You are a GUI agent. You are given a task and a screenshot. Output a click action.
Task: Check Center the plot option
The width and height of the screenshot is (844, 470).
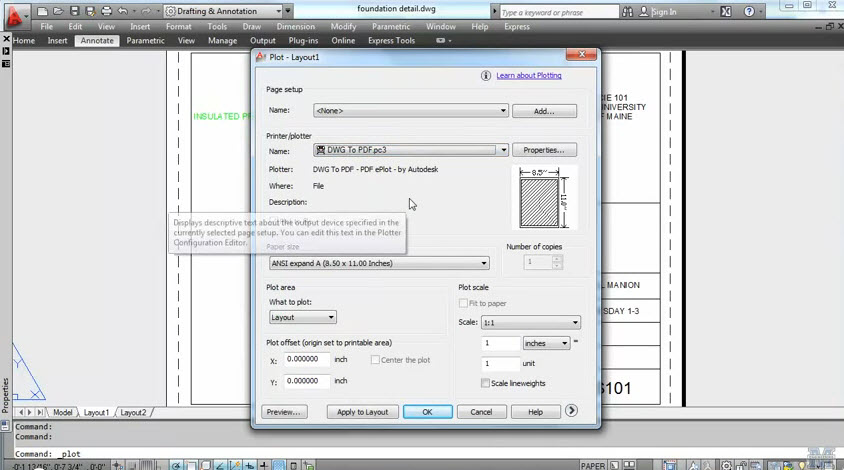(375, 360)
